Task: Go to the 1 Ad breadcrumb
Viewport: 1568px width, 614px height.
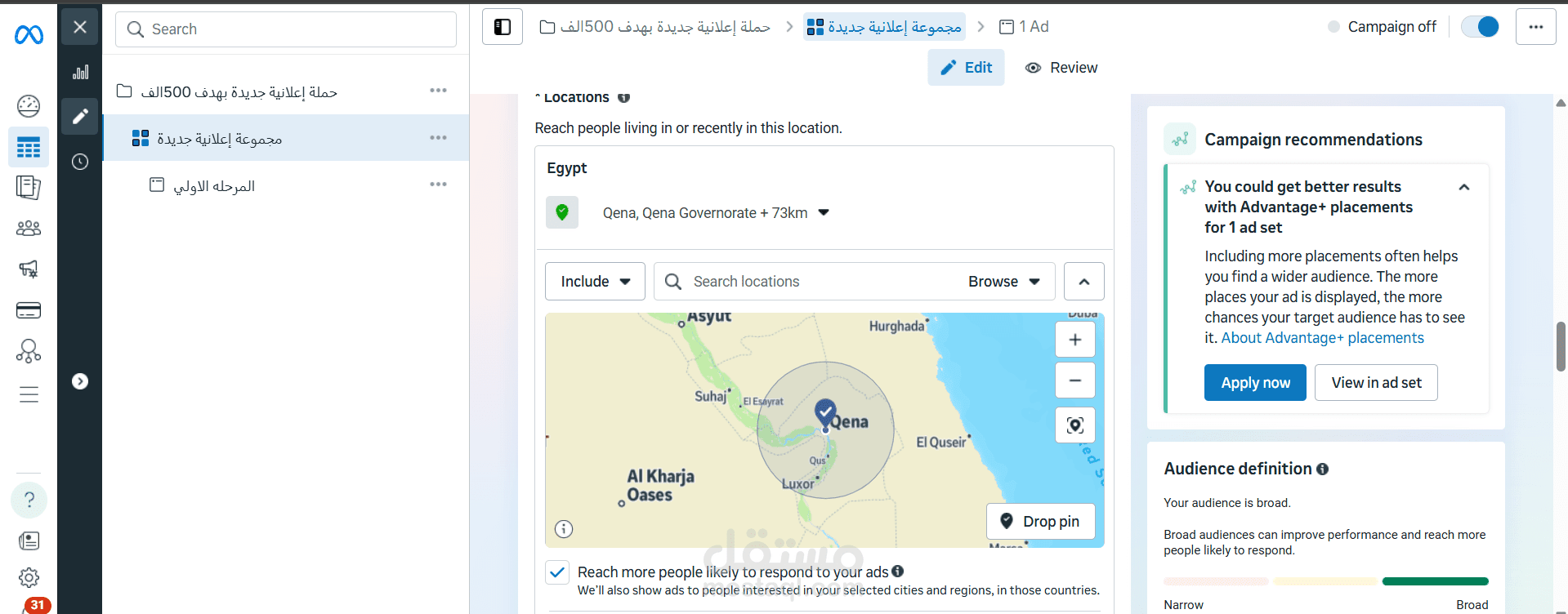Action: pos(1024,27)
